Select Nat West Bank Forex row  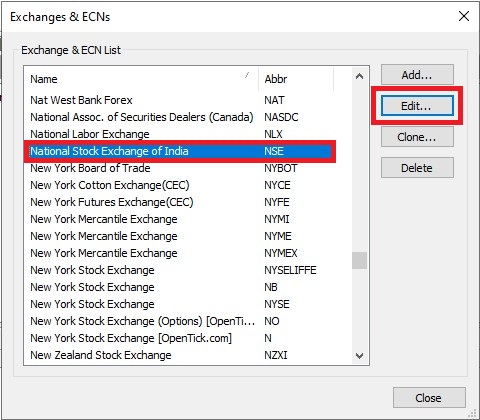(x=180, y=100)
